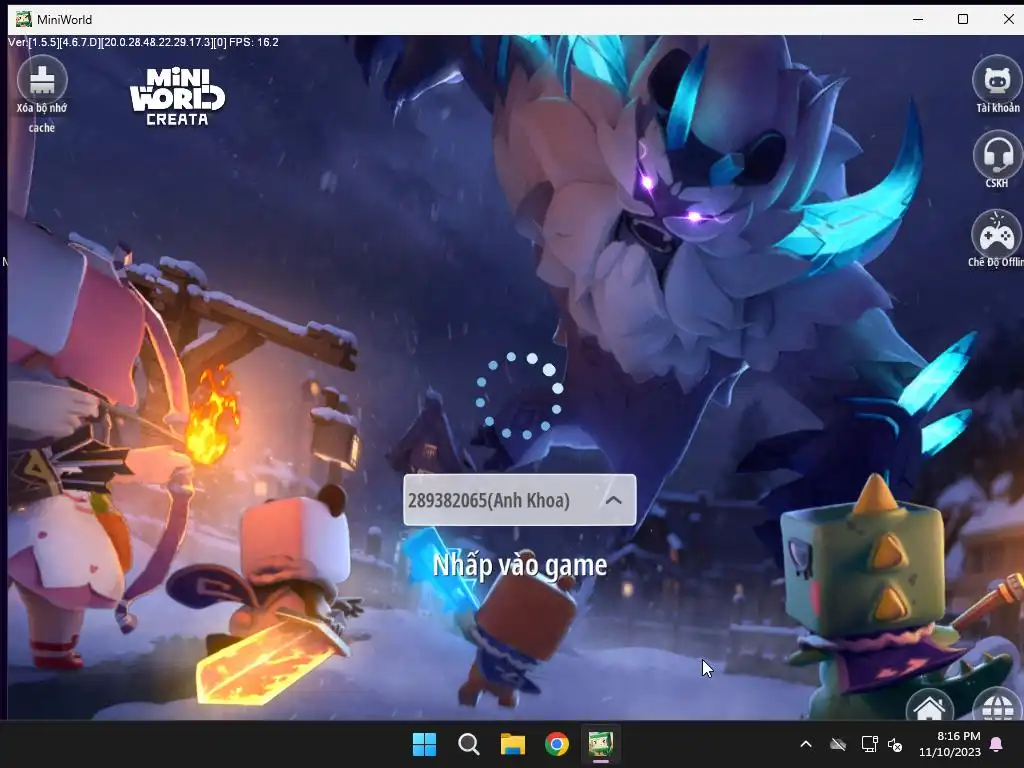Image resolution: width=1024 pixels, height=768 pixels.
Task: Click Nhấp vào game to enter
Action: click(x=520, y=565)
